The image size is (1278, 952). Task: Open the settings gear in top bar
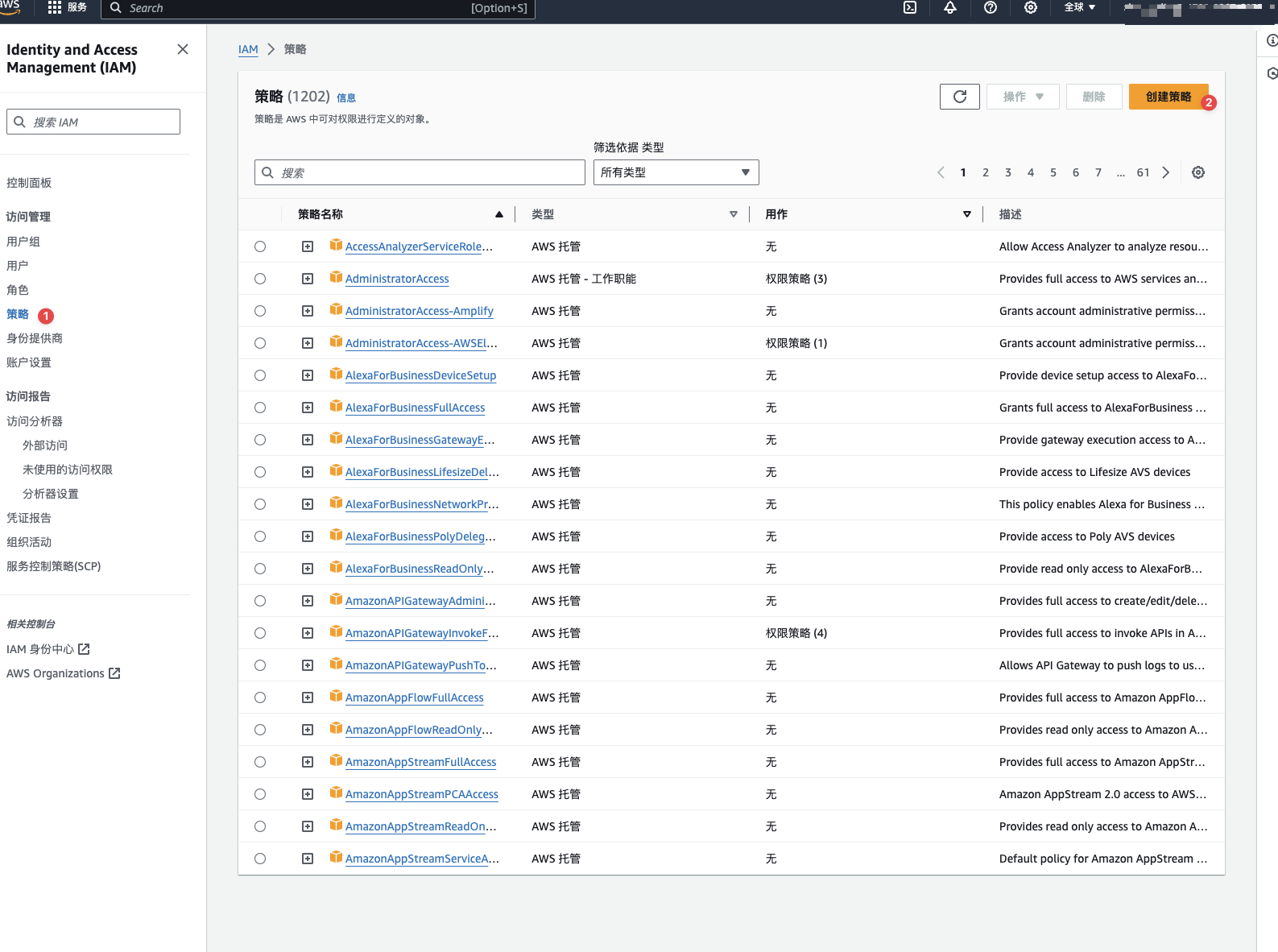tap(1031, 7)
